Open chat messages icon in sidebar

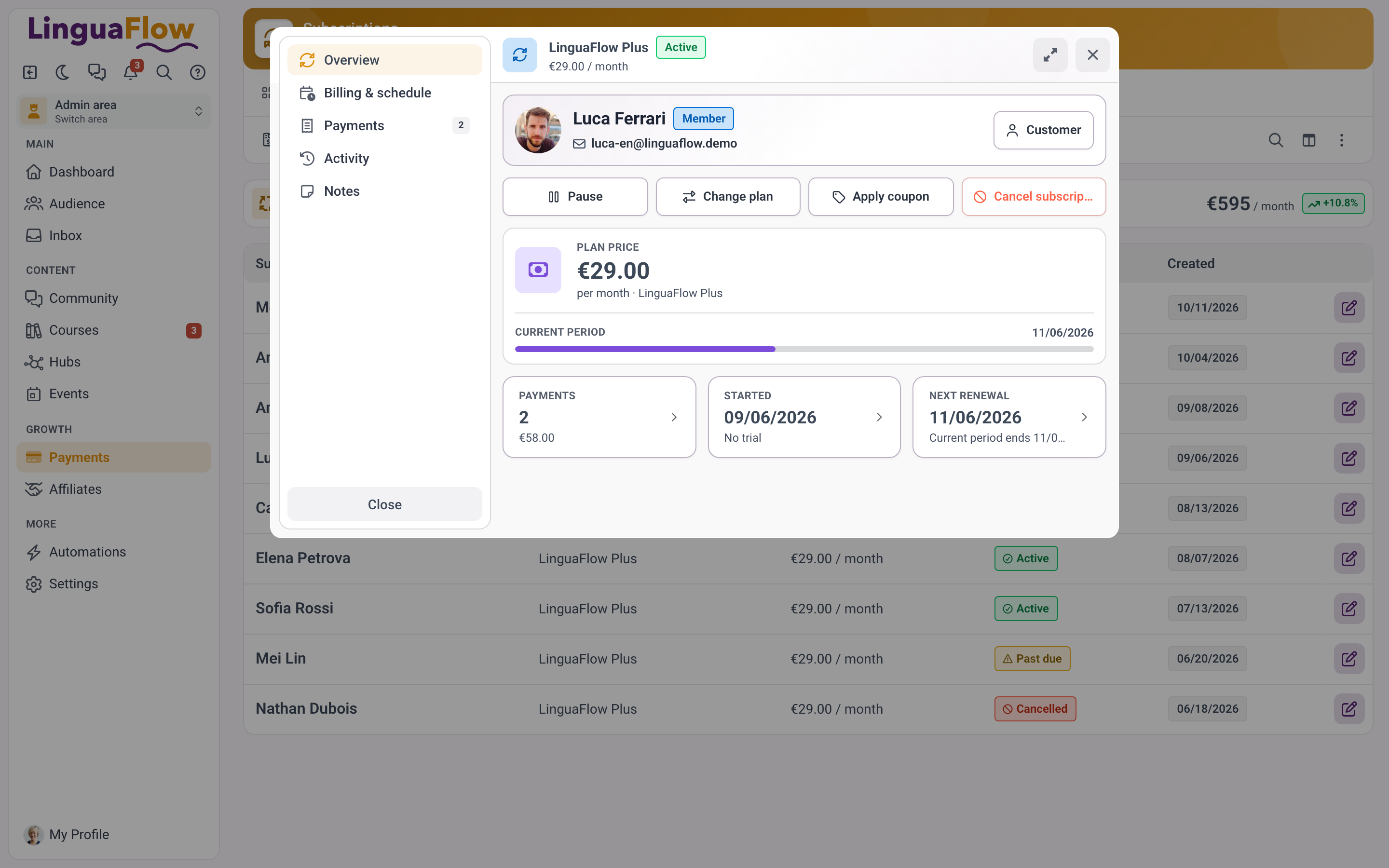tap(96, 72)
